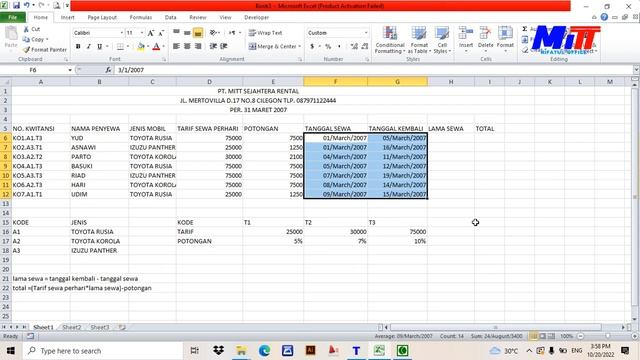The width and height of the screenshot is (640, 360).
Task: Click the decrease indent icon
Action: click(x=213, y=46)
